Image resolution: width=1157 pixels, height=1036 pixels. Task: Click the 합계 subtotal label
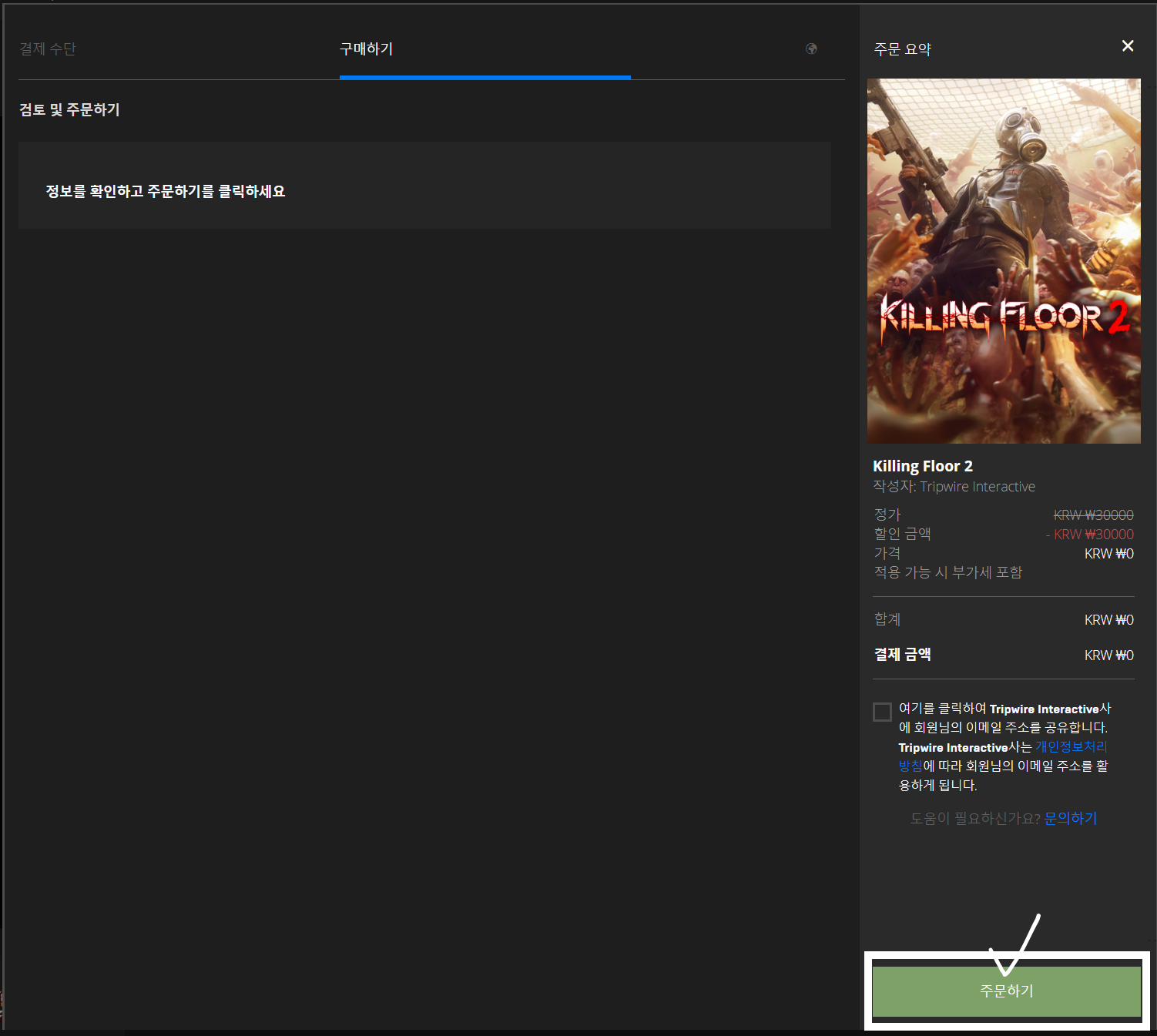pyautogui.click(x=887, y=619)
